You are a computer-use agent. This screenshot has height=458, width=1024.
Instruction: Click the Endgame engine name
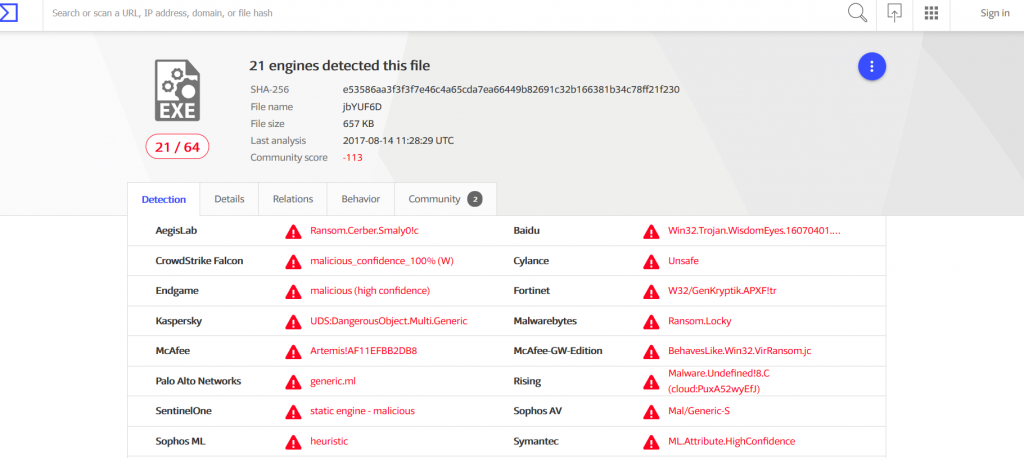point(177,291)
